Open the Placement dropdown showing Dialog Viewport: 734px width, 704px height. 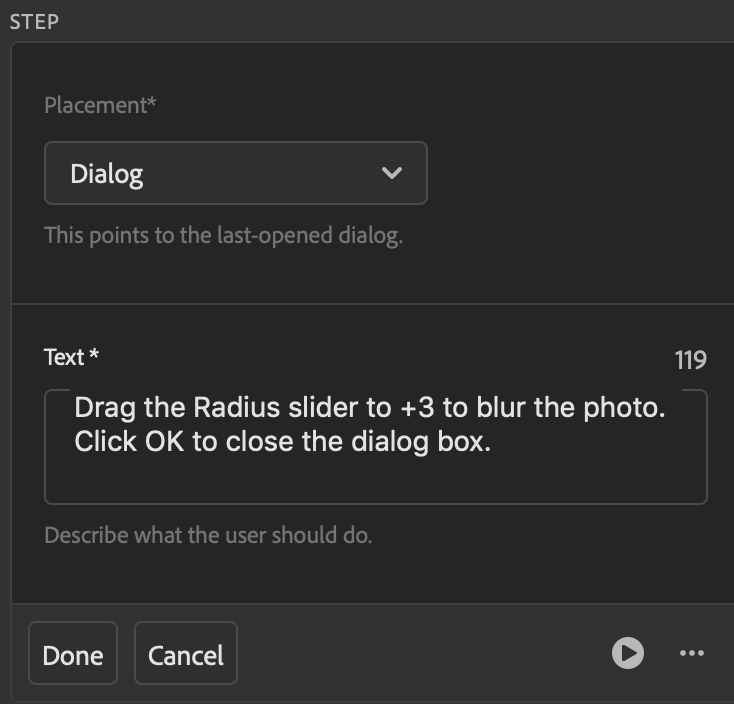(x=235, y=173)
